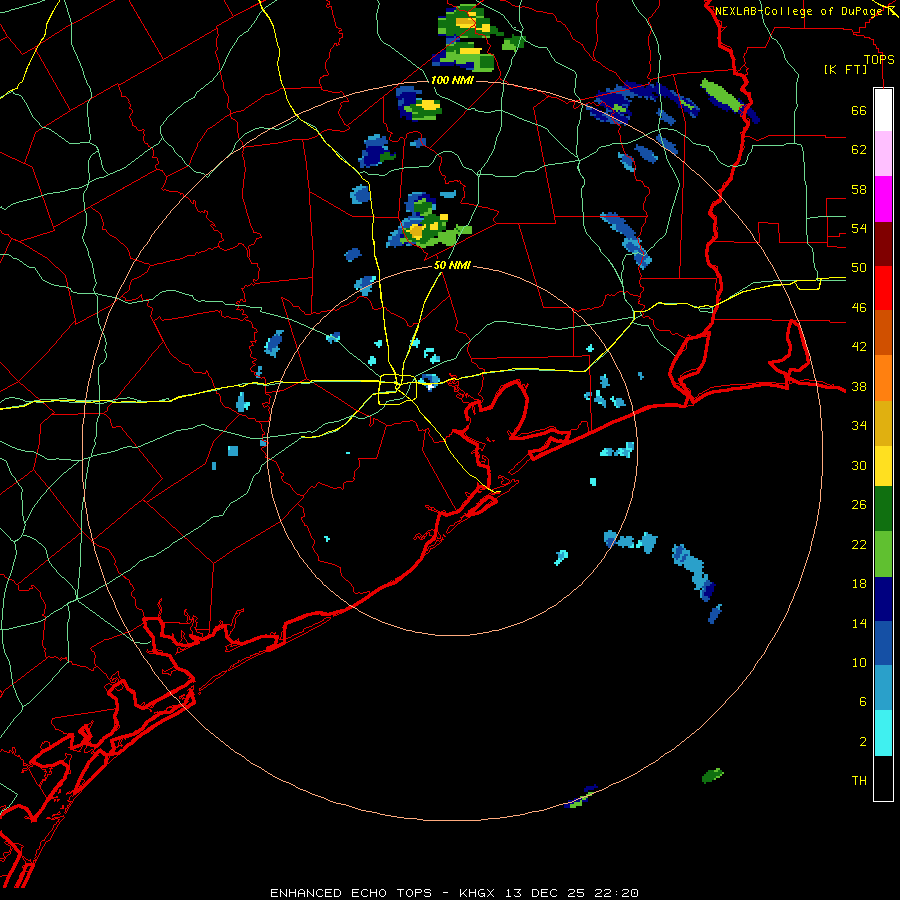This screenshot has width=900, height=900.
Task: Click the TOPS legend title
Action: point(879,60)
